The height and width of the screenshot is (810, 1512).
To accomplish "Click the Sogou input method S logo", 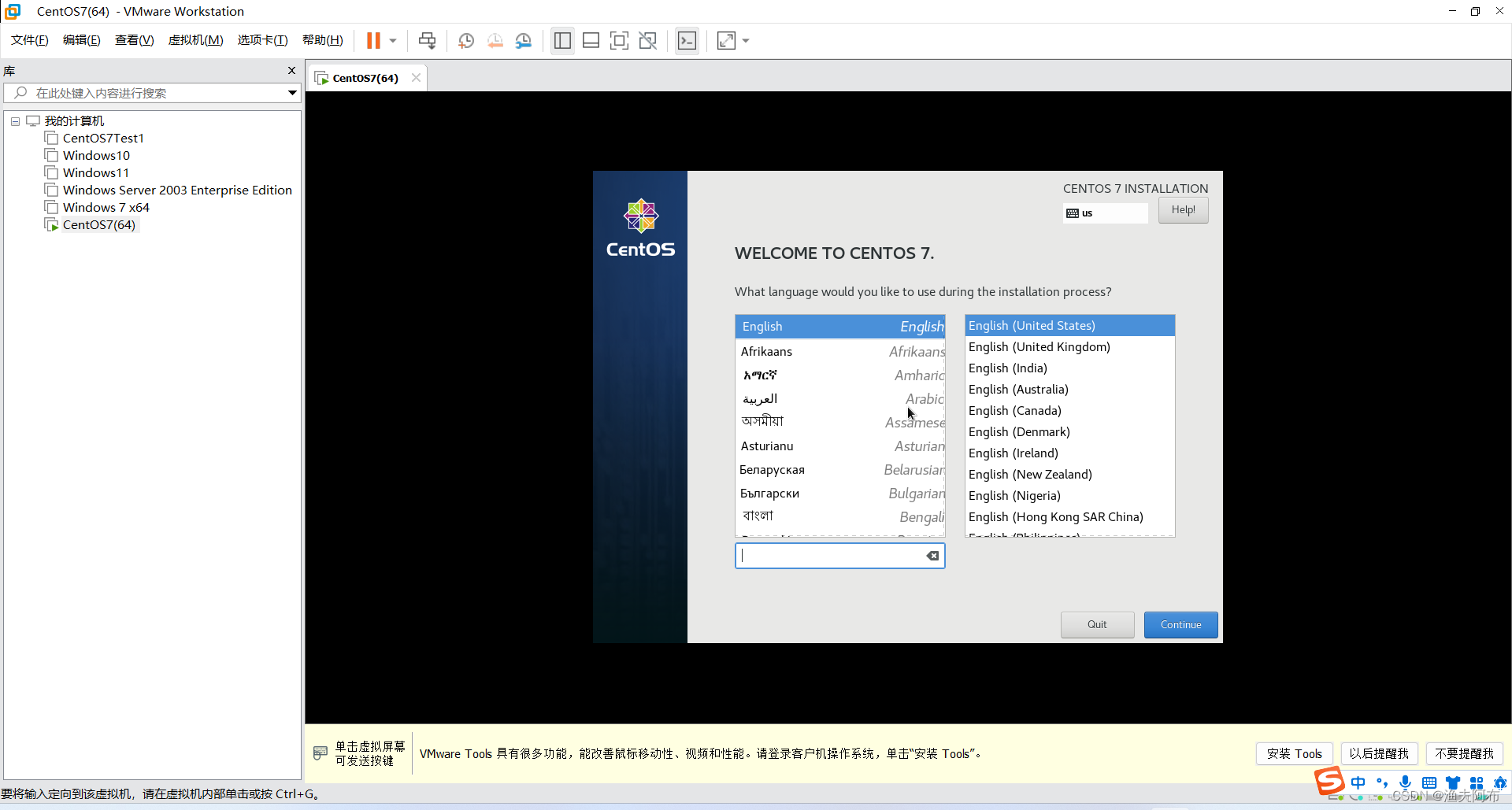I will (x=1329, y=782).
